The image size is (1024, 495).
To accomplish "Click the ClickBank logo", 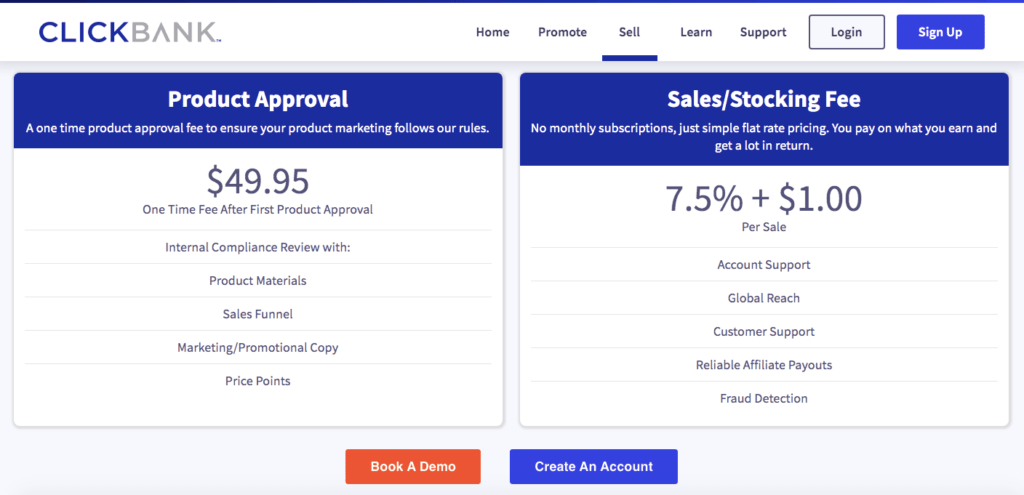I will 130,32.
